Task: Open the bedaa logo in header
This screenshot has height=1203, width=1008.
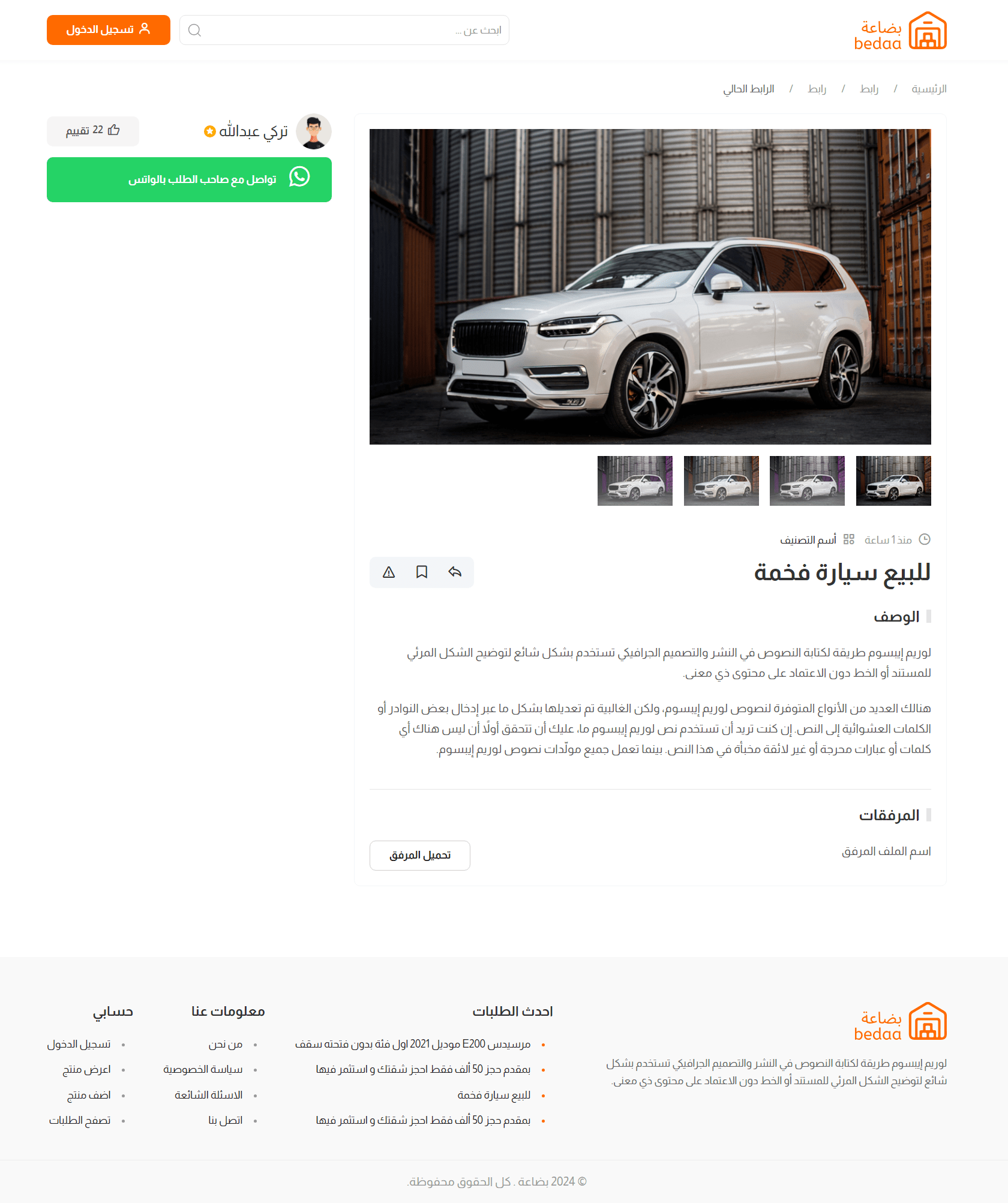Action: point(900,31)
